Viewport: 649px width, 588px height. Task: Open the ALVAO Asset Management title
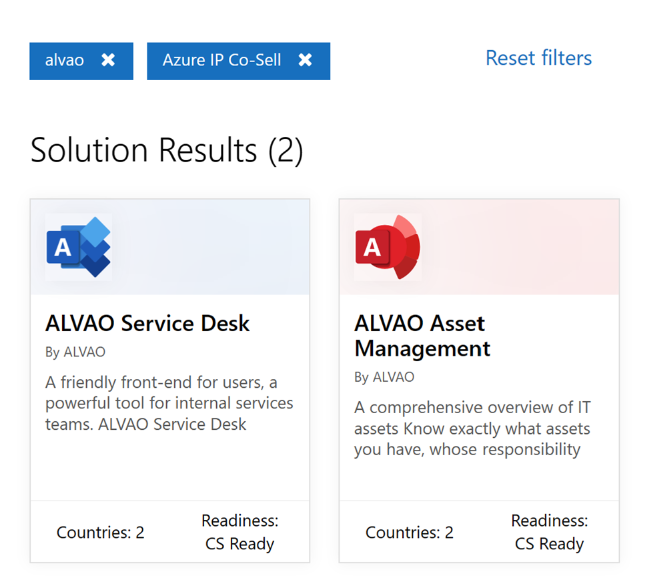pos(422,336)
